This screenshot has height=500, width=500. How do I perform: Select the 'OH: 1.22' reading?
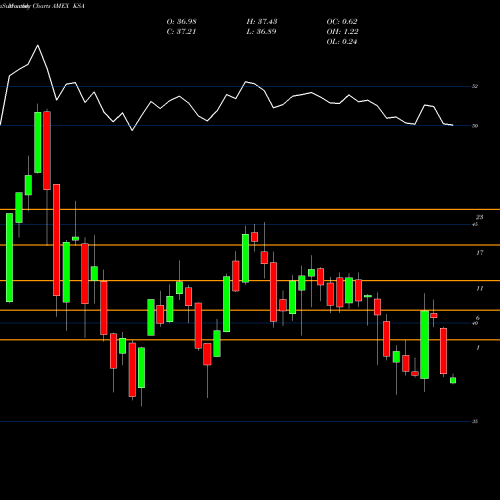pyautogui.click(x=342, y=32)
